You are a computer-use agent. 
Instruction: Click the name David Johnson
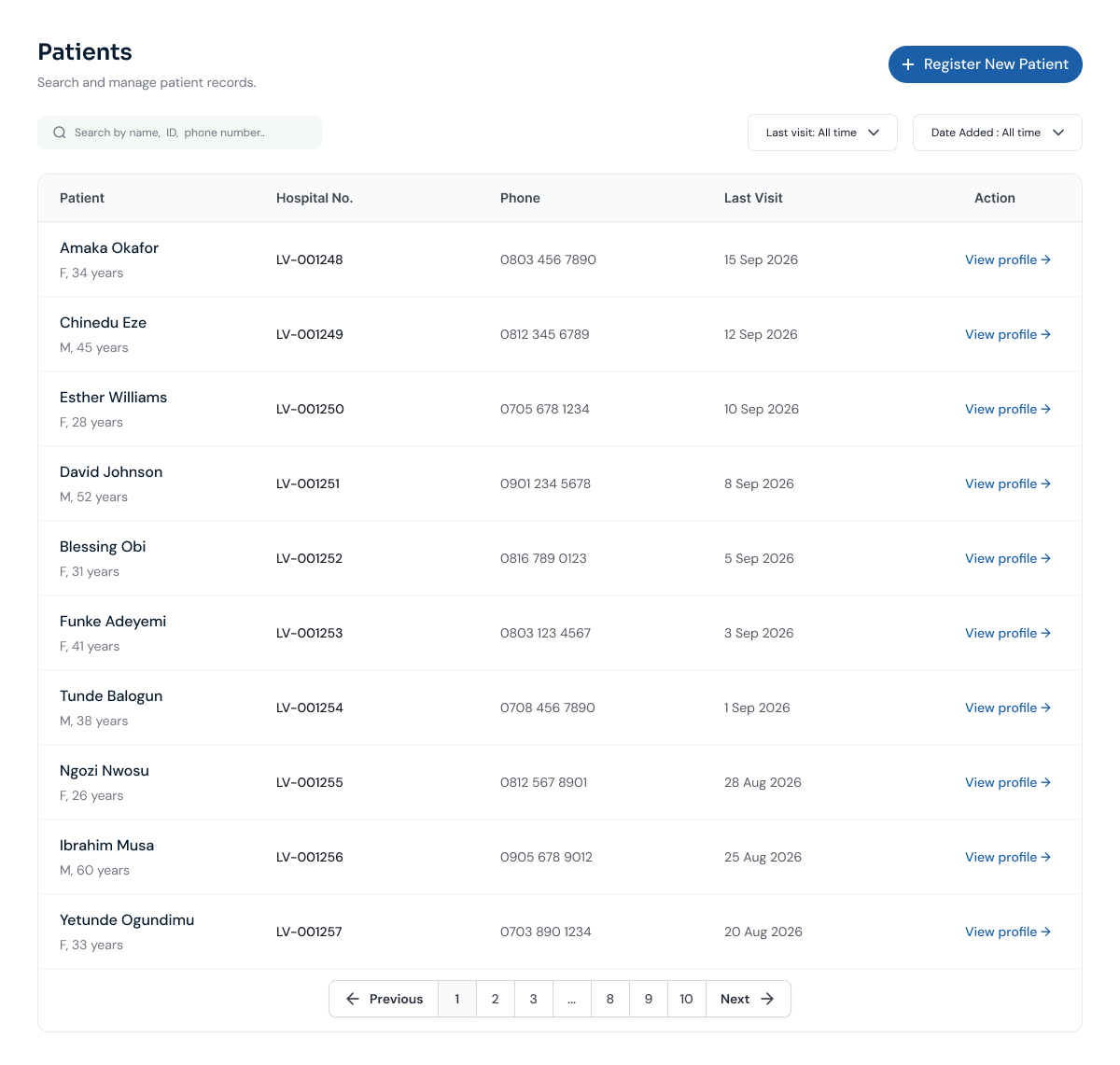point(111,471)
